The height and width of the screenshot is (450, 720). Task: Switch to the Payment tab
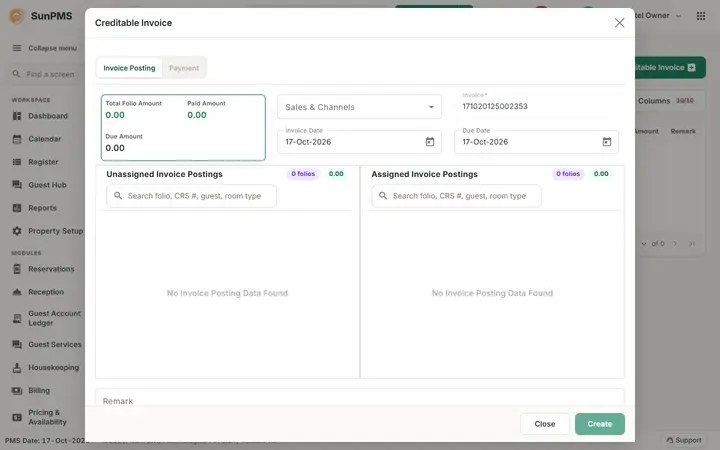[x=184, y=68]
